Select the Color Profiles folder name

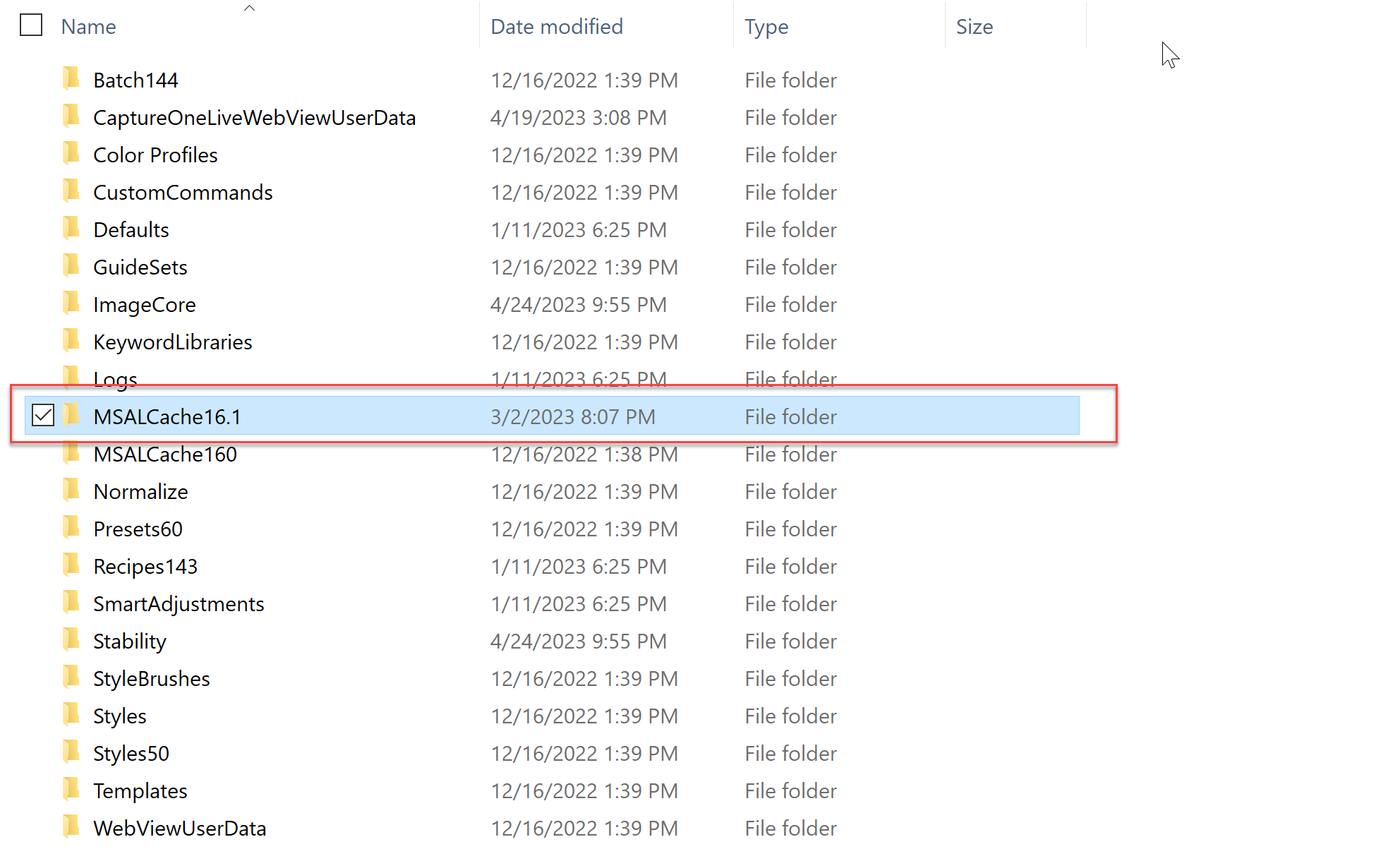tap(155, 155)
